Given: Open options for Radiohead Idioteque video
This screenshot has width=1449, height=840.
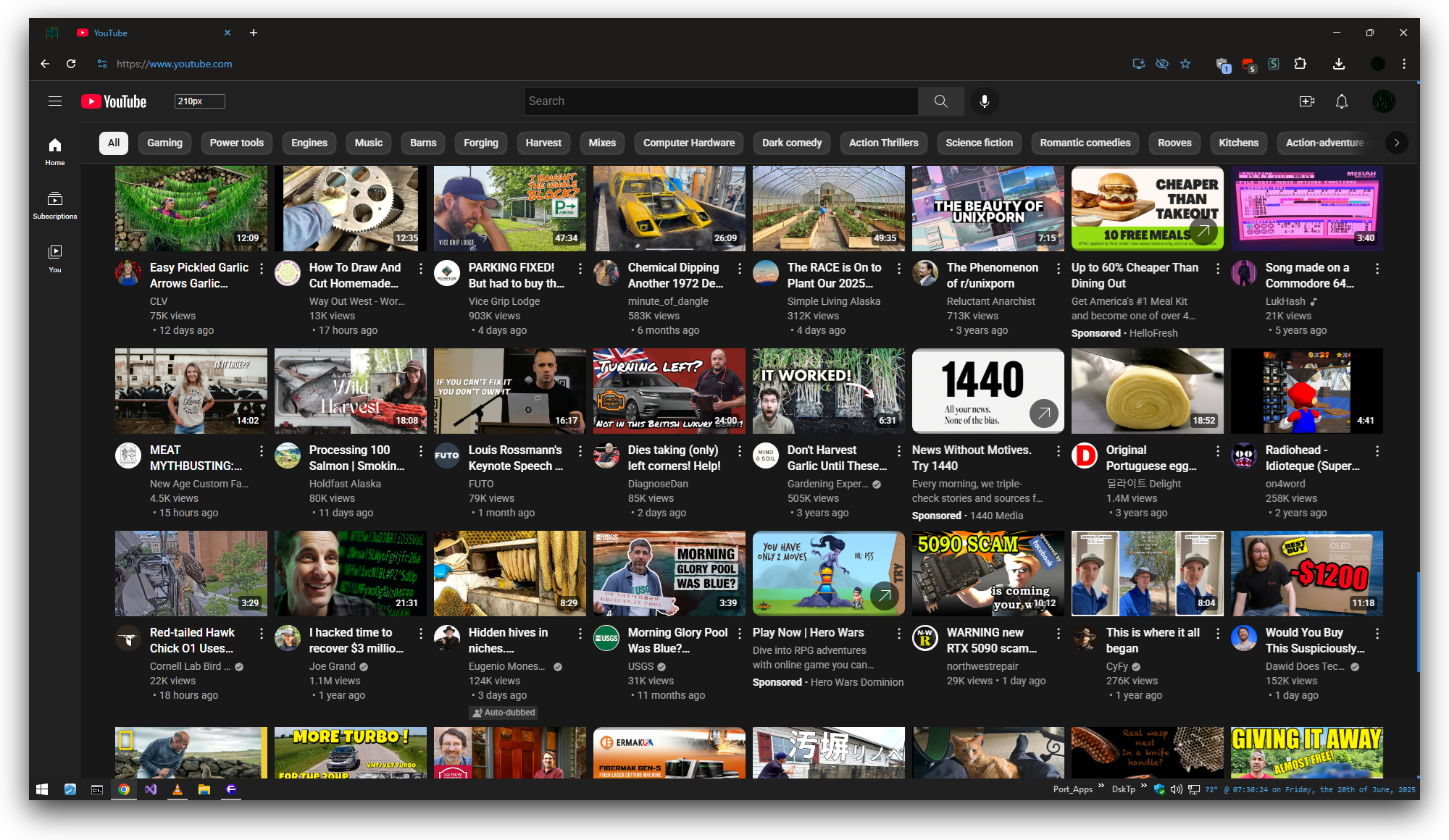Looking at the screenshot, I should point(1377,451).
